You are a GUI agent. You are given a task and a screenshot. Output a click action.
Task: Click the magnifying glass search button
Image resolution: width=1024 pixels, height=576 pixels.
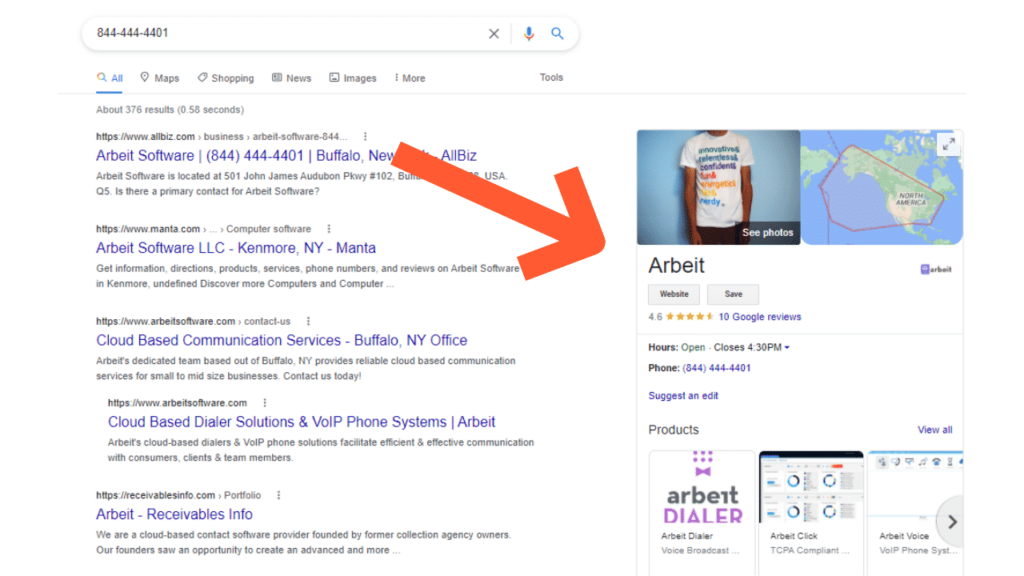point(557,34)
